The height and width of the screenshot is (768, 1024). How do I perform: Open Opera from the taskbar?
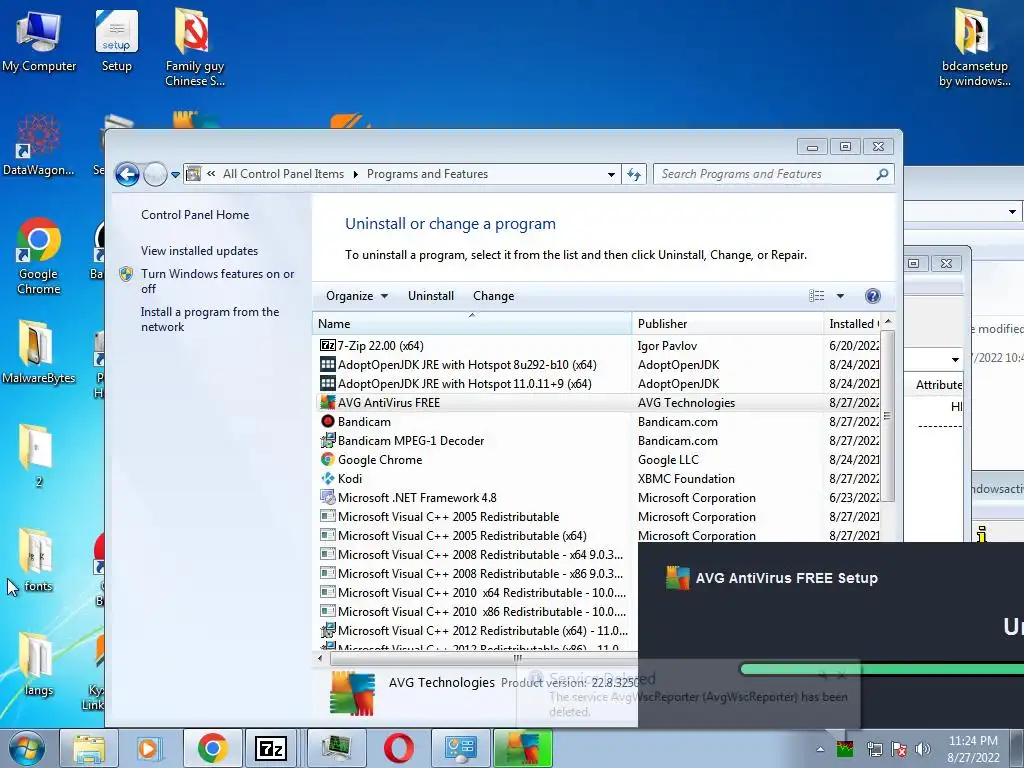coord(398,748)
